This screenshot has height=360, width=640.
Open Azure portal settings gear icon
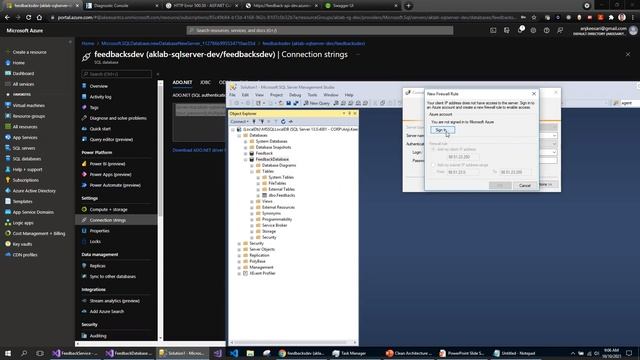[533, 30]
